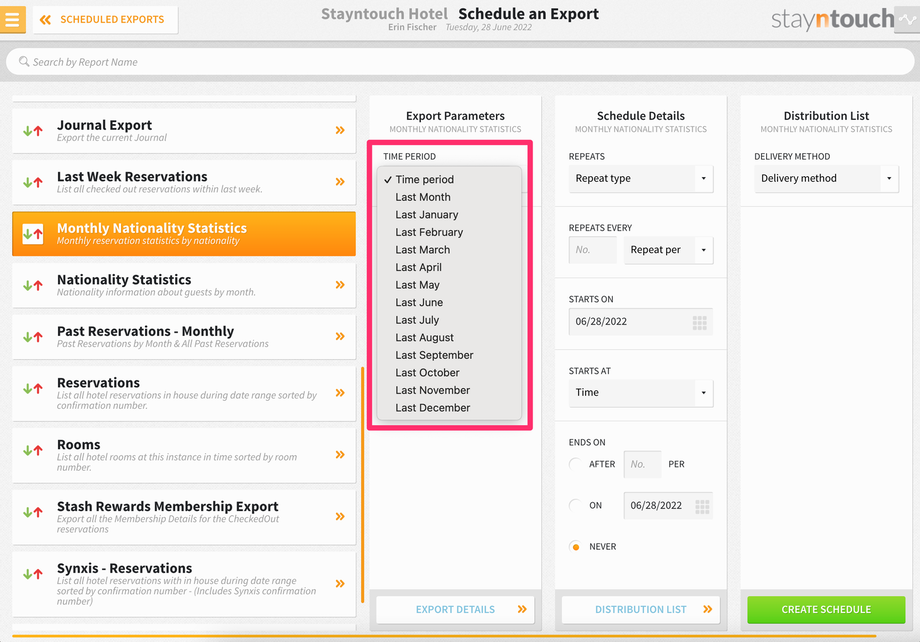
Task: Choose the checked Time period placeholder option
Action: [x=449, y=180]
